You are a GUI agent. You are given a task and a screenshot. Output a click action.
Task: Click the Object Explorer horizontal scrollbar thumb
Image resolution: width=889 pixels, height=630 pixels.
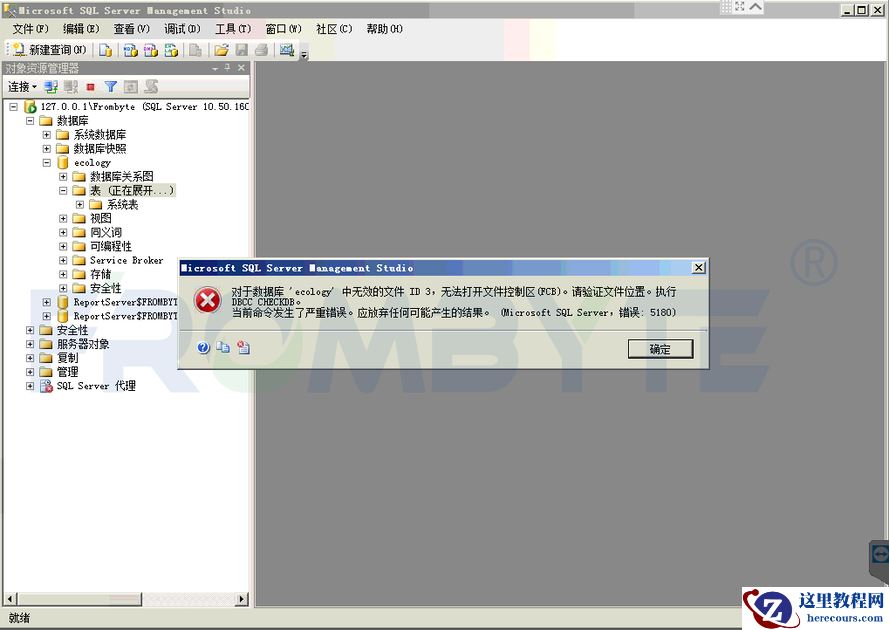pyautogui.click(x=79, y=599)
